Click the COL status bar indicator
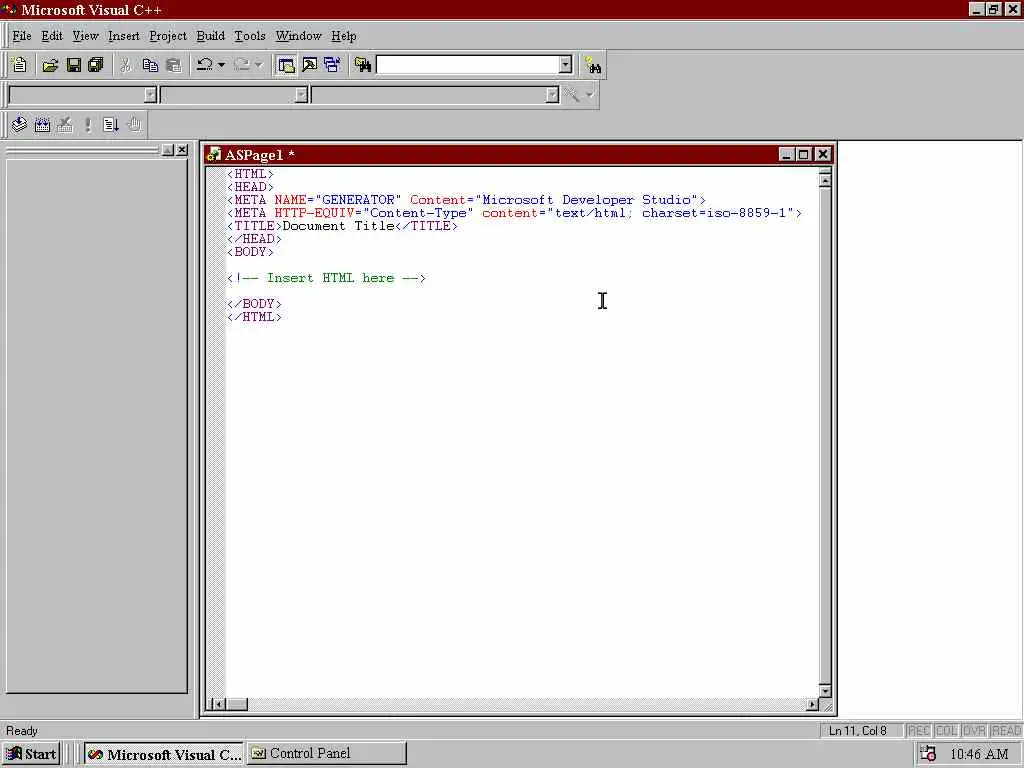1024x768 pixels. coord(946,731)
